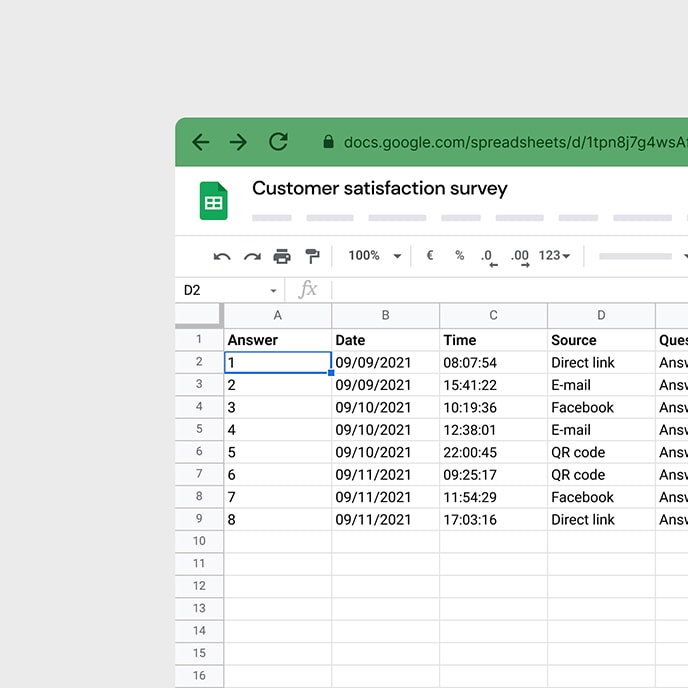Select all cells via corner box
This screenshot has height=688, width=688.
(199, 315)
